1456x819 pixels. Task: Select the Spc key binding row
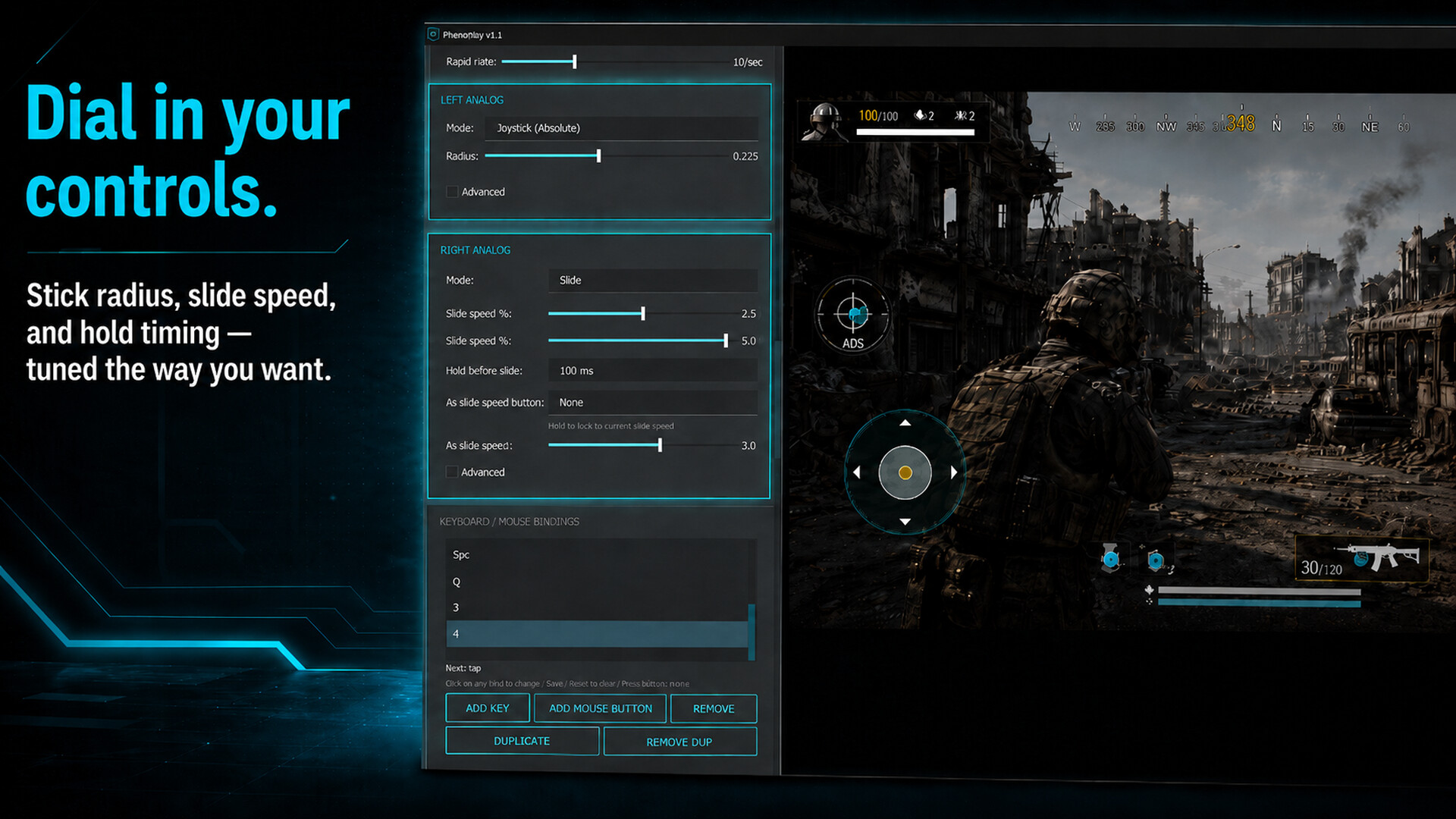pyautogui.click(x=597, y=555)
